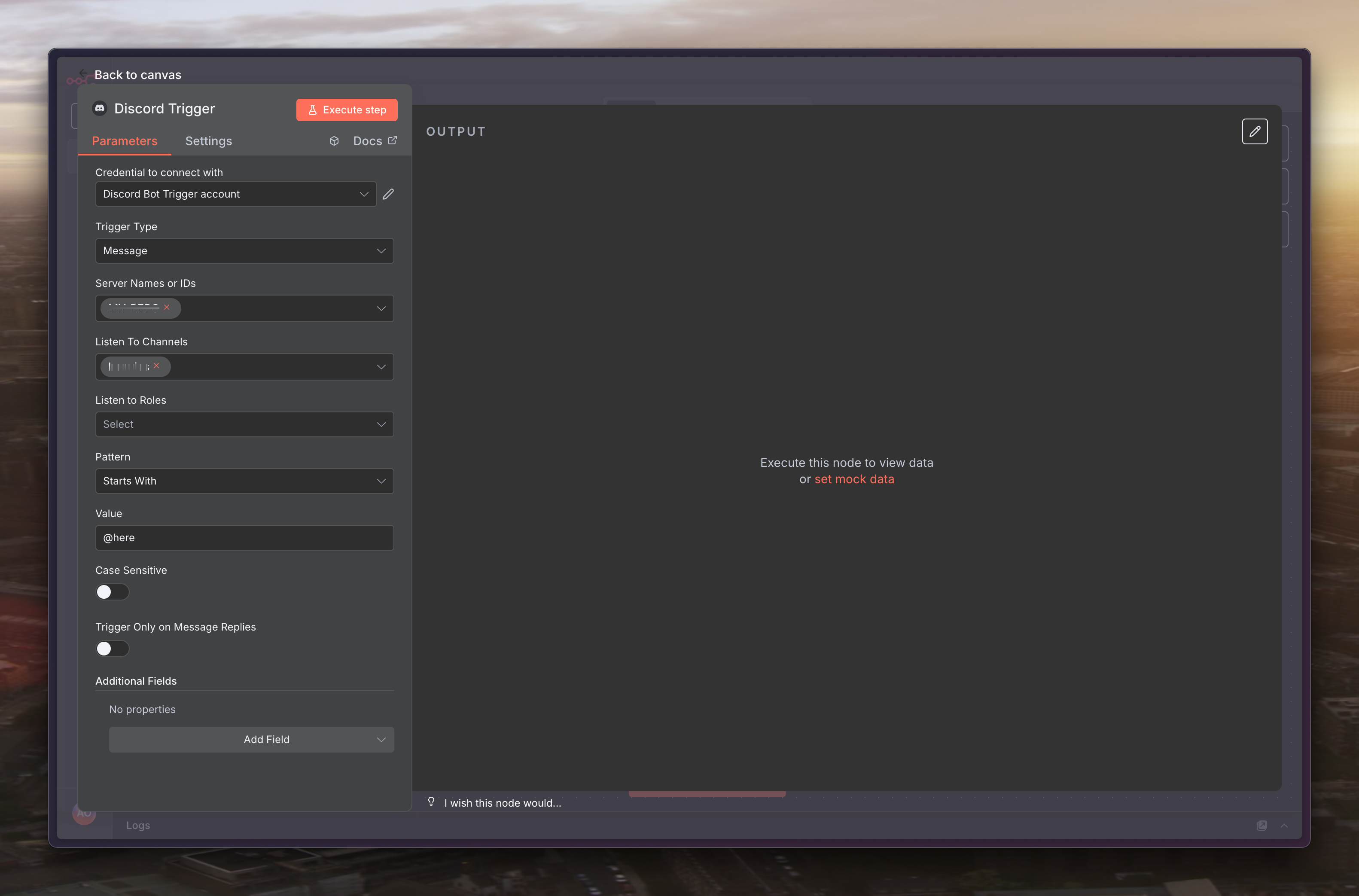Click the cube icon beside Docs
This screenshot has height=896, width=1359.
coord(334,141)
